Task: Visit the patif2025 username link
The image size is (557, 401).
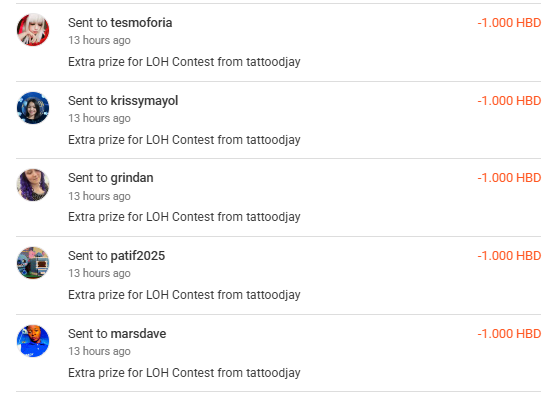Action: (x=138, y=256)
